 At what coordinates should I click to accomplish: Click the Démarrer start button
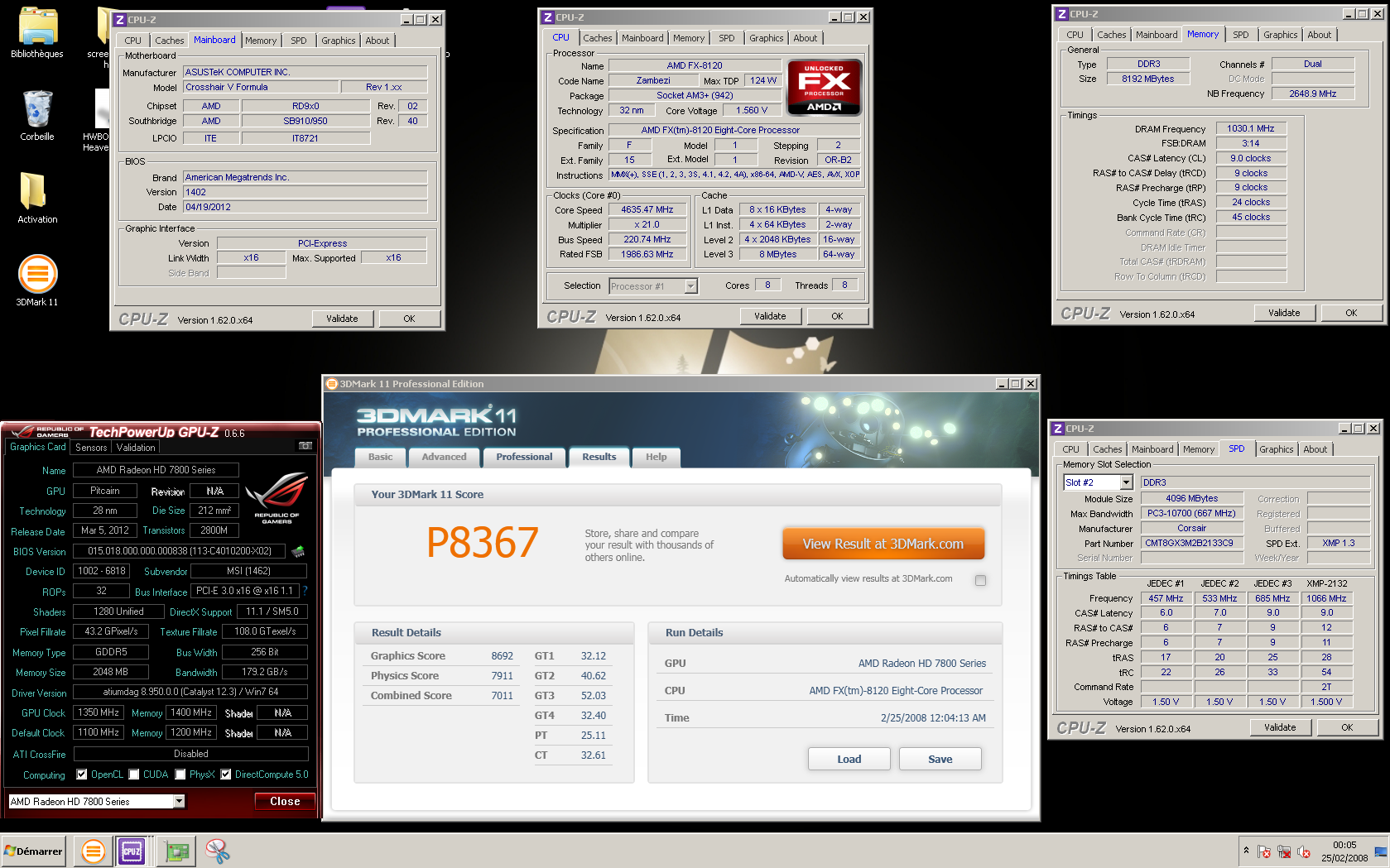(34, 851)
